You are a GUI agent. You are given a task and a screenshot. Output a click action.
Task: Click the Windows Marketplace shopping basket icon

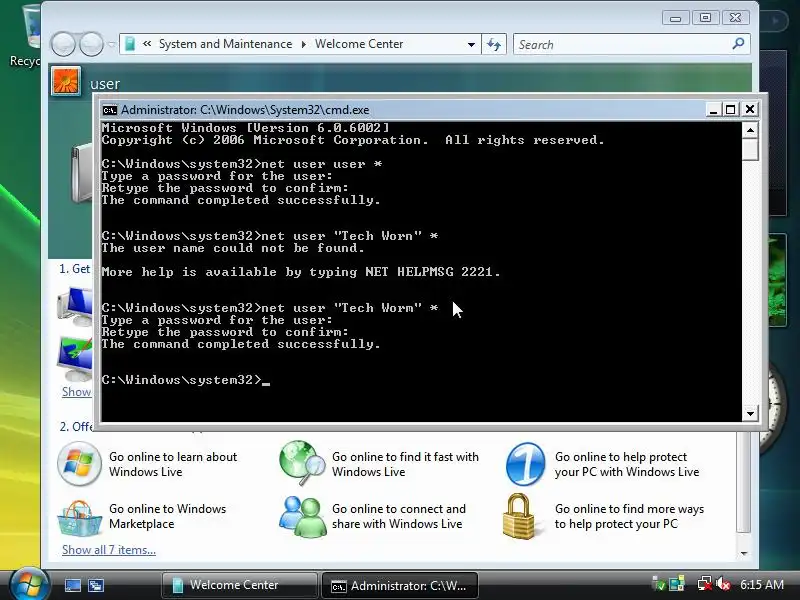point(80,518)
